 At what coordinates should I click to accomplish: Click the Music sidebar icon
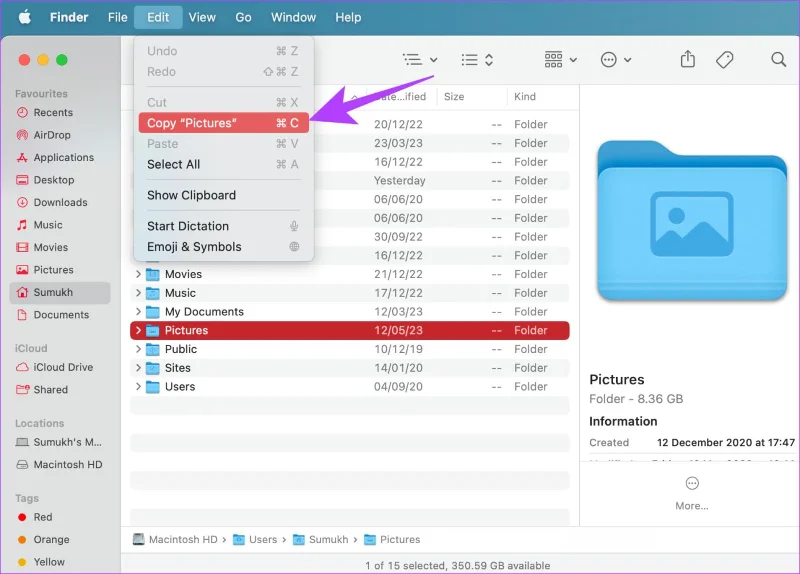(x=22, y=224)
